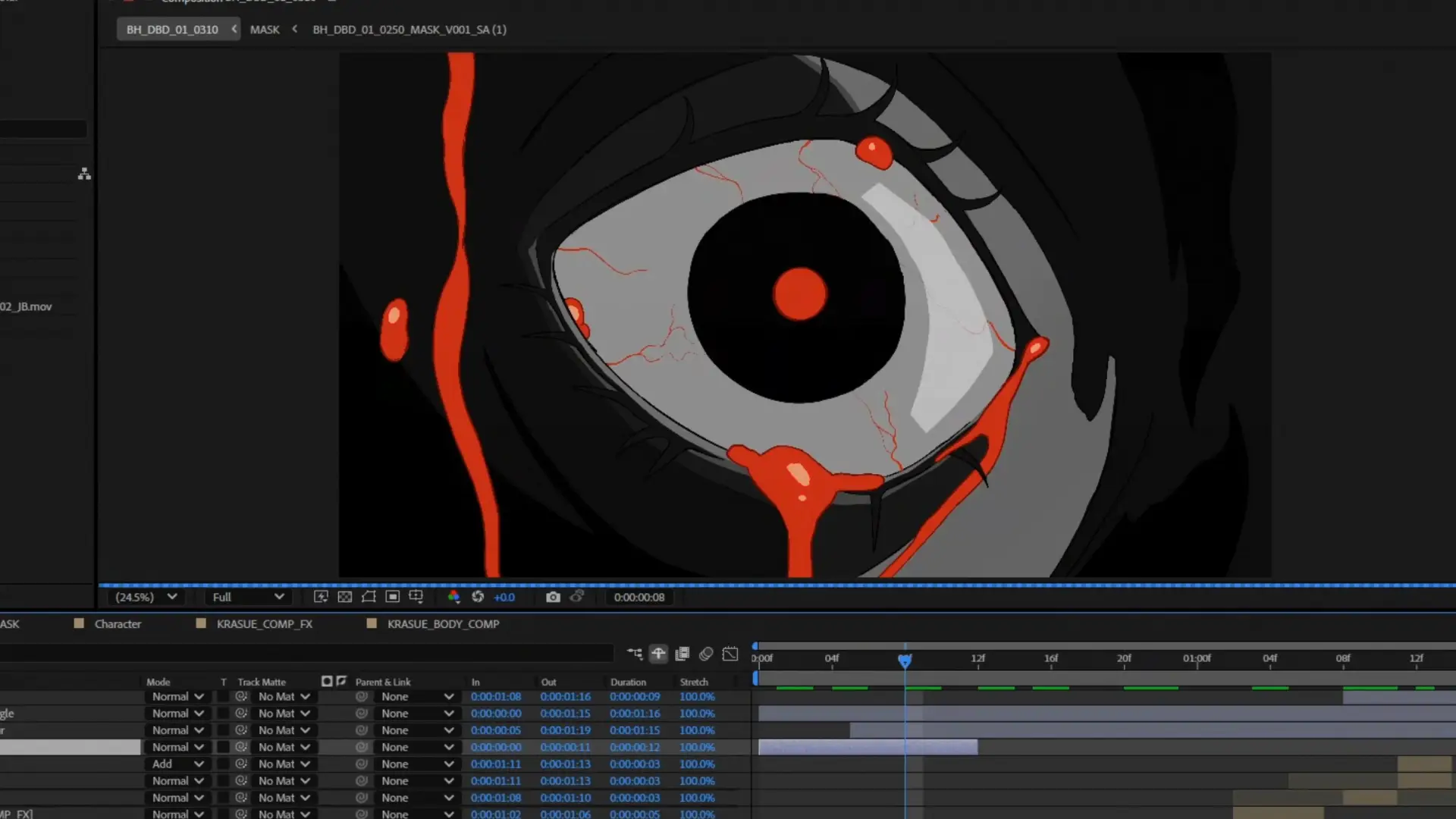Image resolution: width=1456 pixels, height=819 pixels.
Task: Open the 24.5% magnification dropdown
Action: (146, 597)
